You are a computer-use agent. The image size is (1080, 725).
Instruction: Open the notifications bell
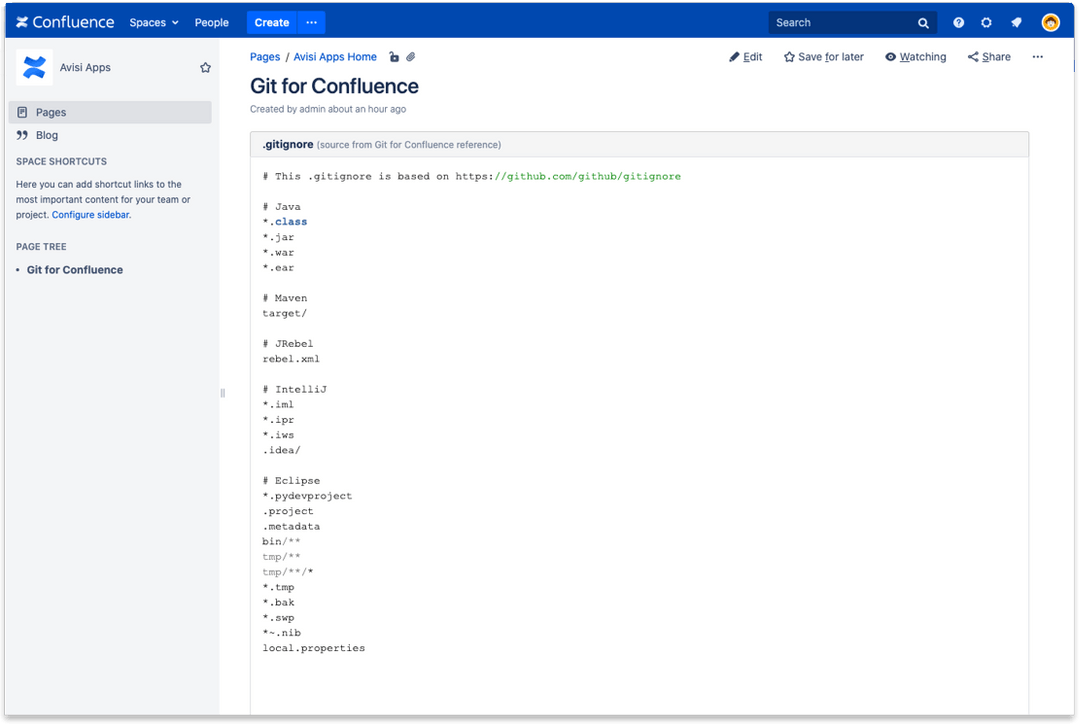pyautogui.click(x=1015, y=21)
